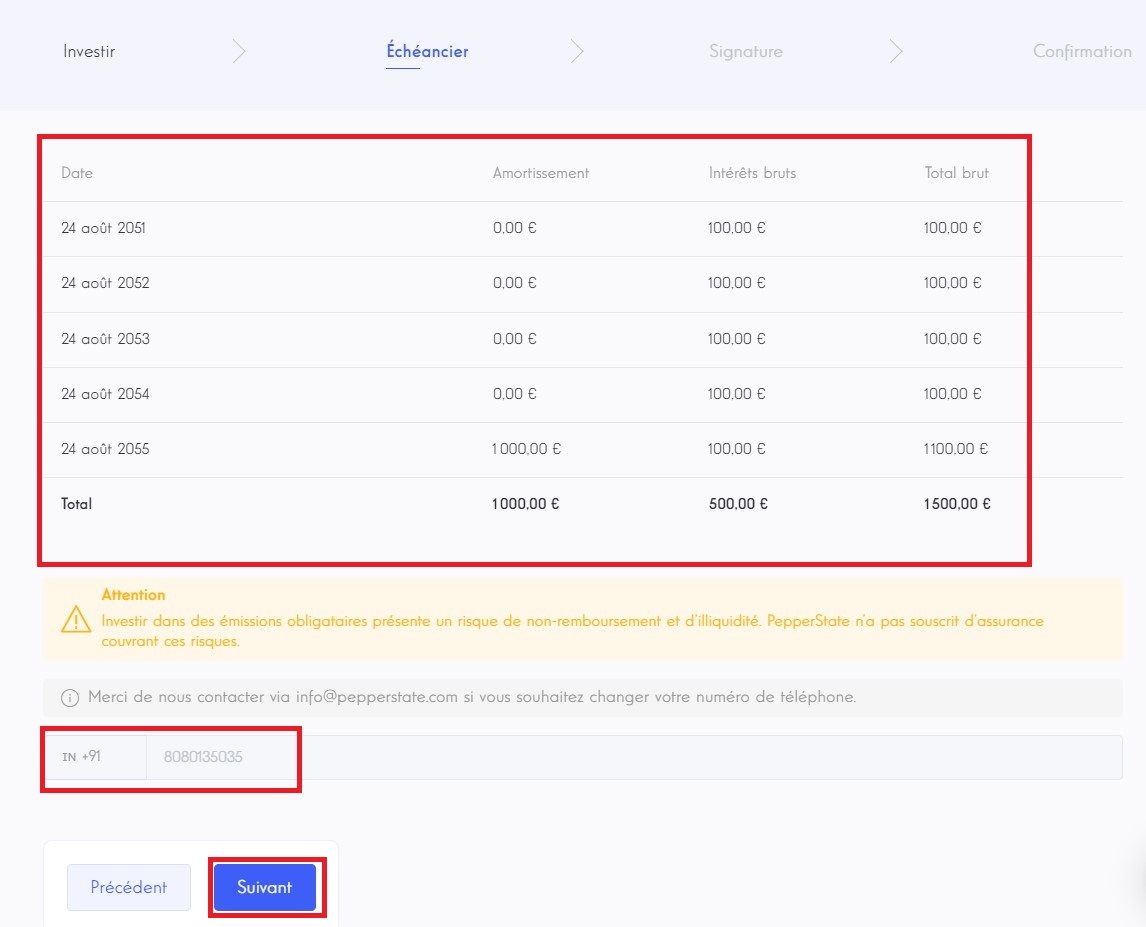
Task: Click the chevron after Investir
Action: pyautogui.click(x=239, y=51)
